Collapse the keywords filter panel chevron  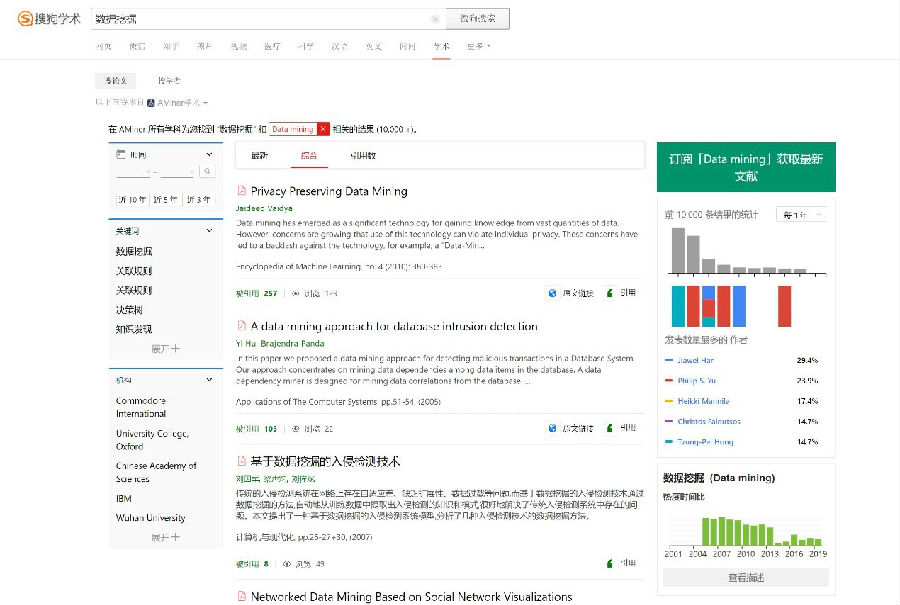(209, 231)
